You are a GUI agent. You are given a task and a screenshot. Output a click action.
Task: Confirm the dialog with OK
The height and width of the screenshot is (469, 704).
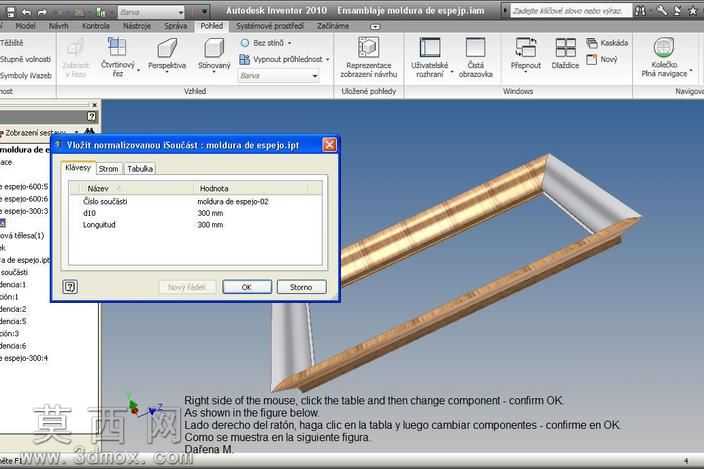pos(247,287)
